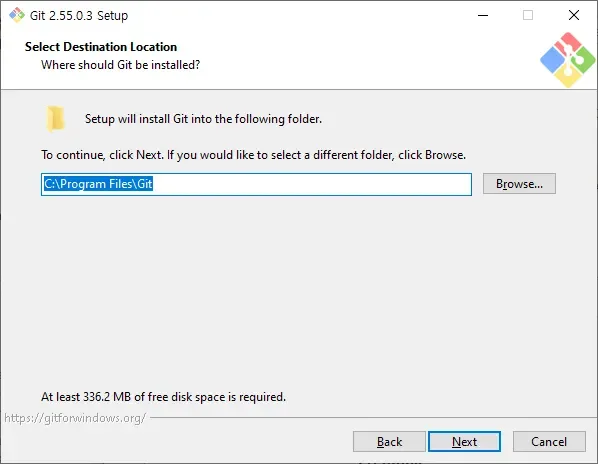Click the separator line beside the gitforwindows URL
The image size is (598, 464).
tap(373, 417)
